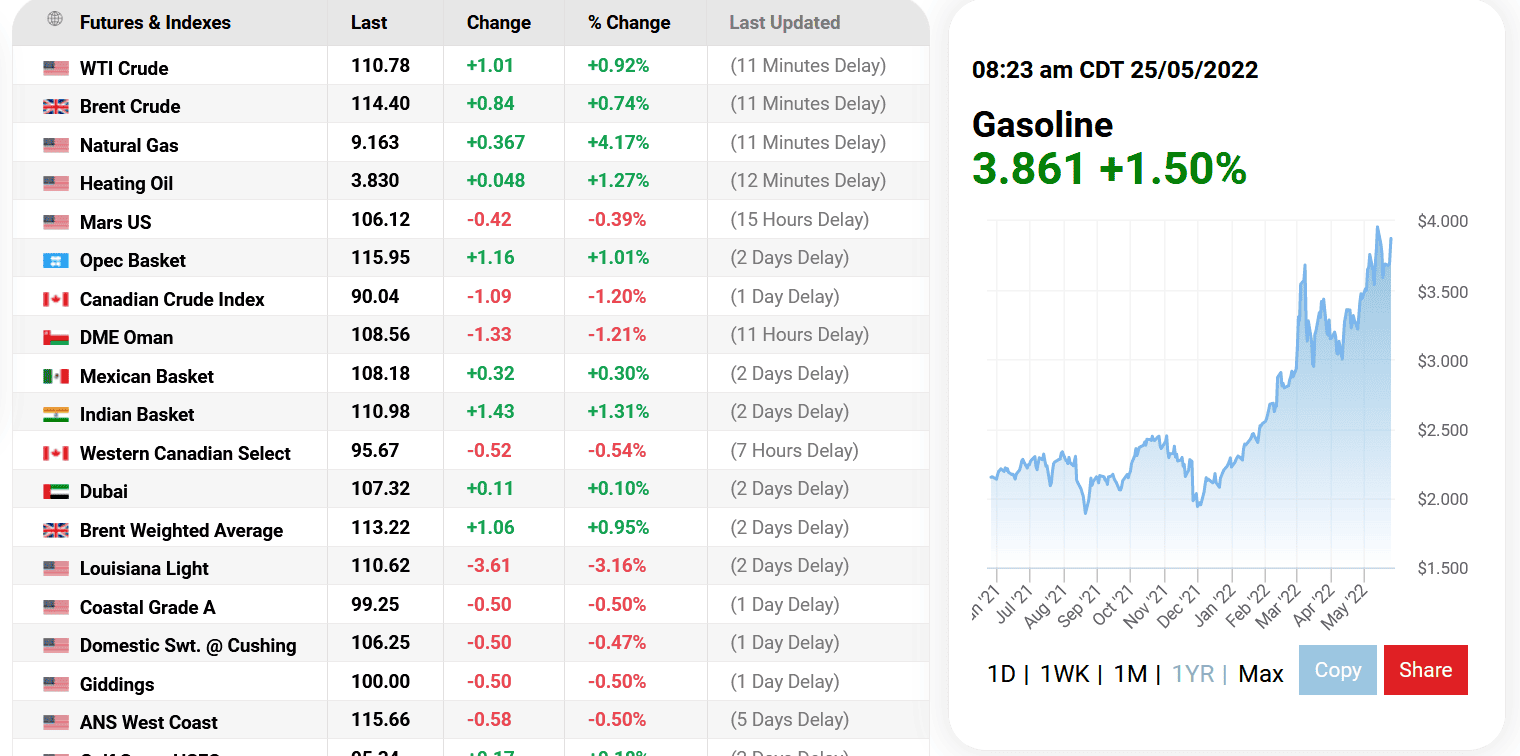1520x756 pixels.
Task: Click the UAE flag beside Dubai
Action: click(57, 489)
